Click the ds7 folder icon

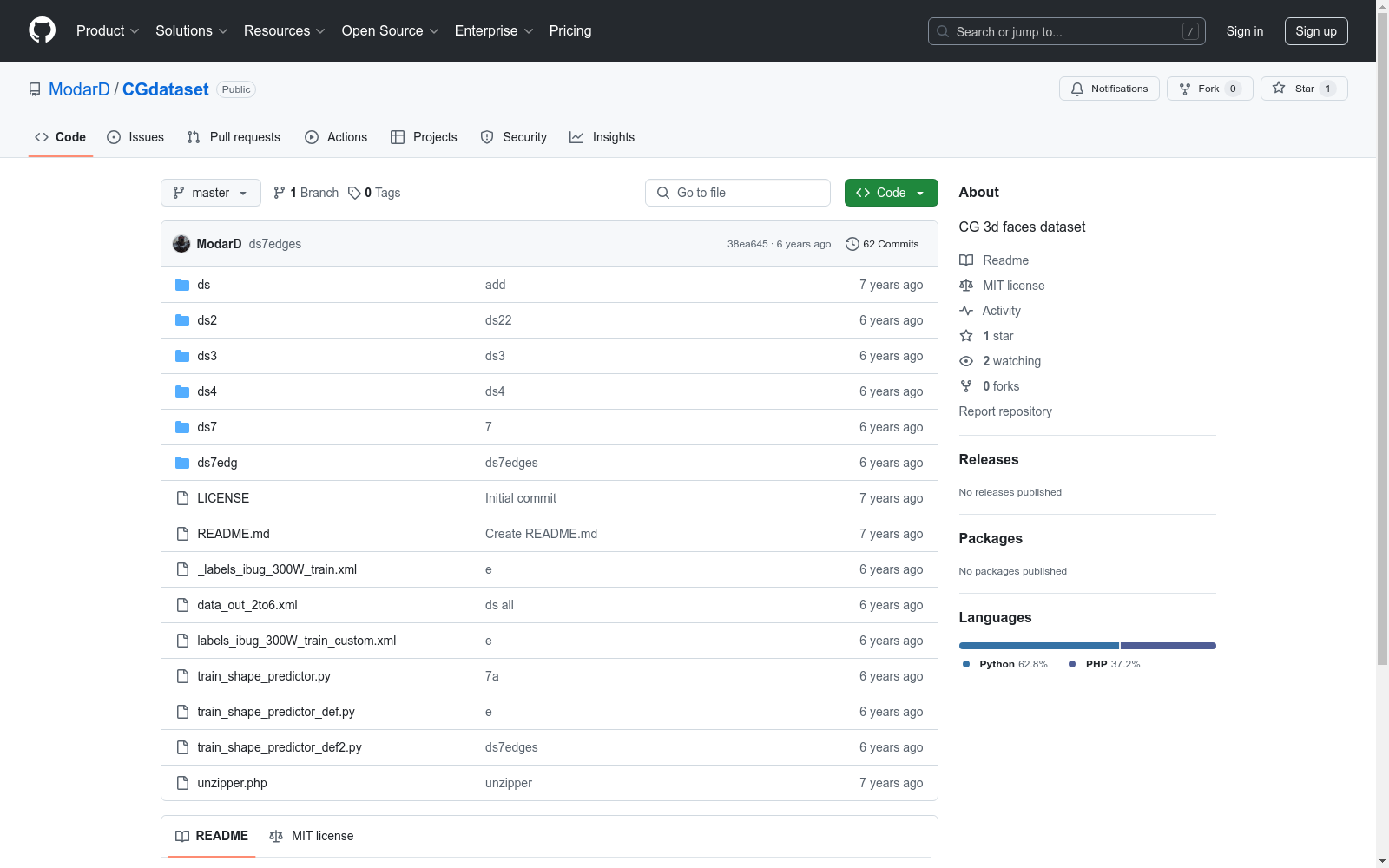click(x=182, y=427)
